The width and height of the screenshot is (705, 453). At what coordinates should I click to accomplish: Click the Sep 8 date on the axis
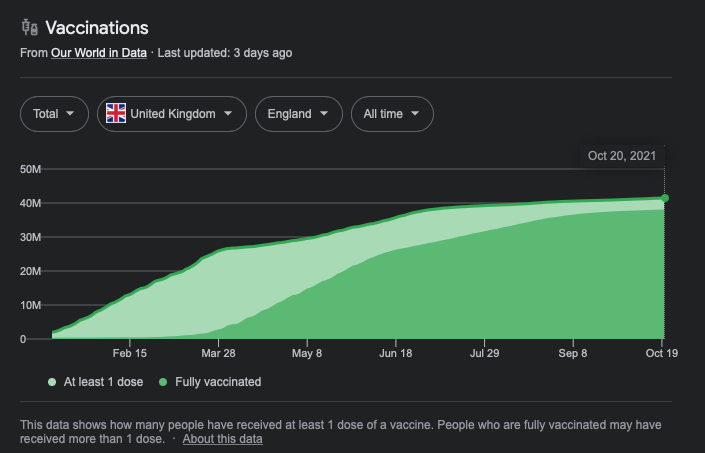click(573, 353)
